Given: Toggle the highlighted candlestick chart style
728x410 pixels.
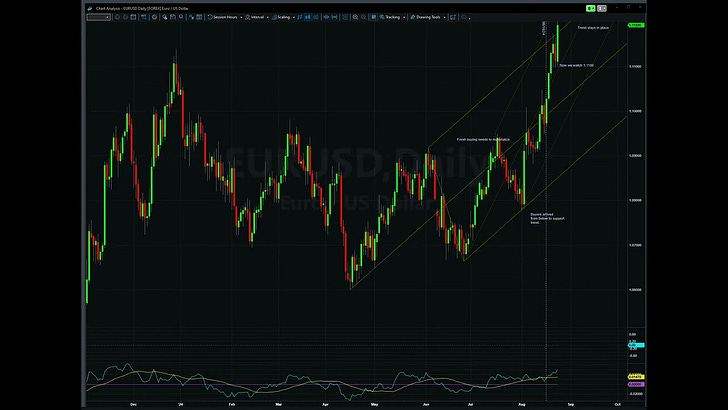Looking at the screenshot, I should [308, 17].
